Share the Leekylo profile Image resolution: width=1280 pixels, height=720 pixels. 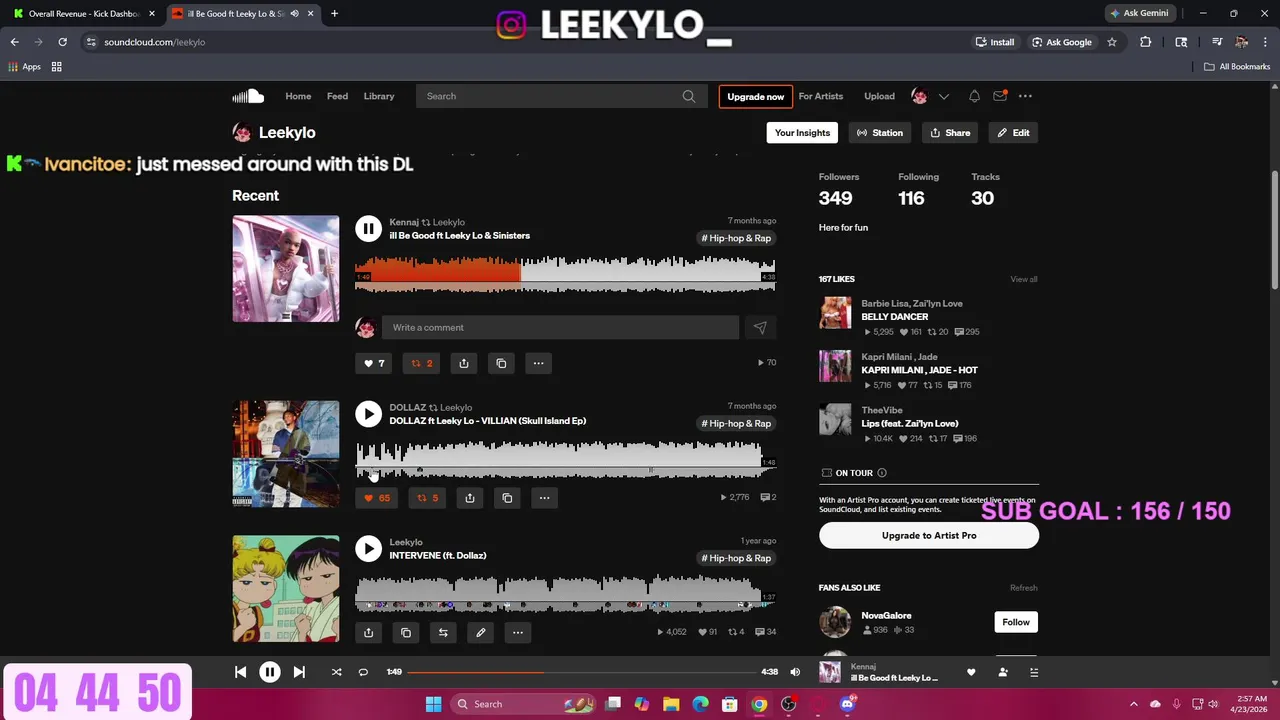(950, 132)
